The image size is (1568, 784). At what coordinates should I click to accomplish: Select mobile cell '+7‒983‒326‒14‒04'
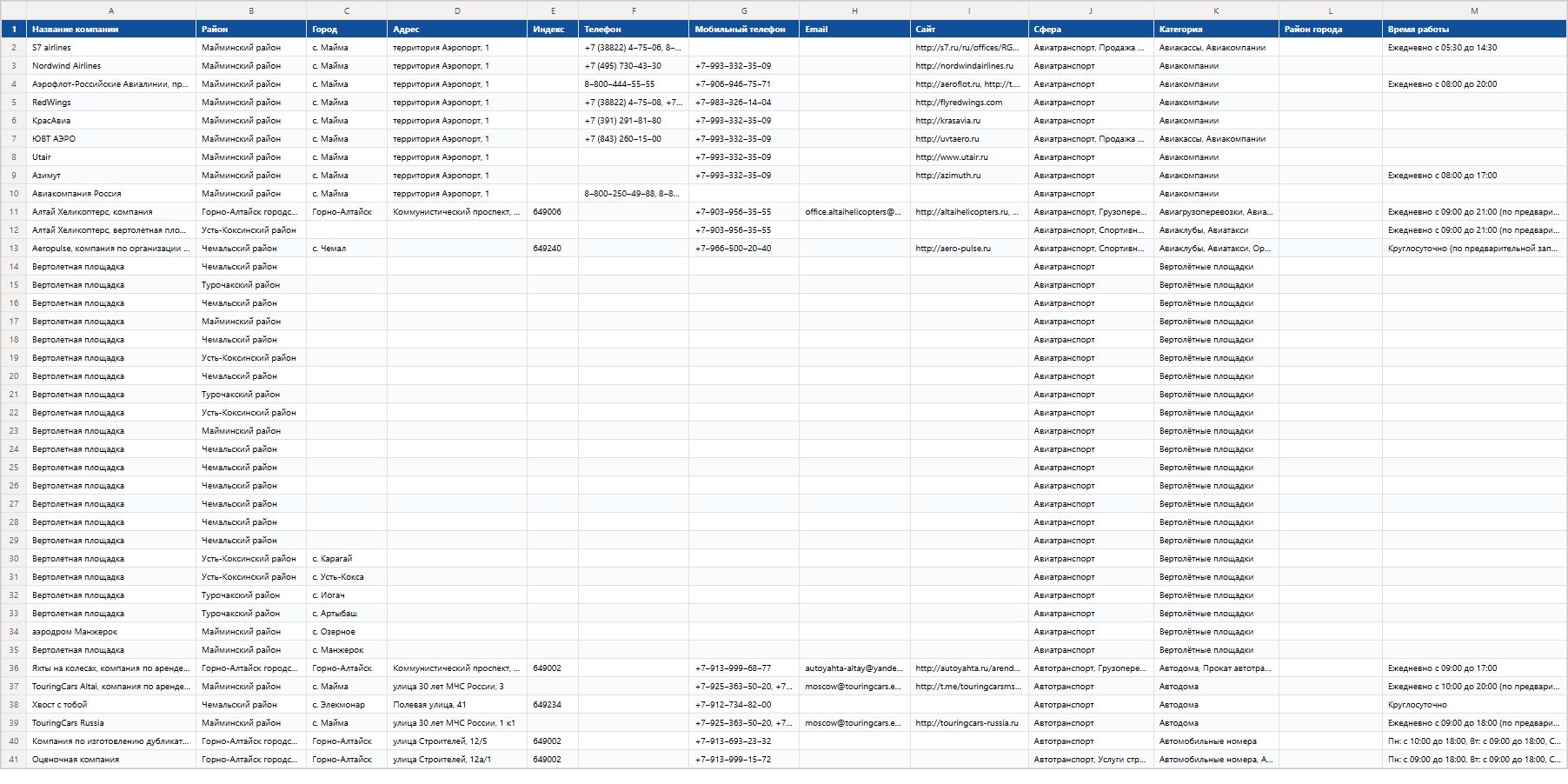point(744,103)
